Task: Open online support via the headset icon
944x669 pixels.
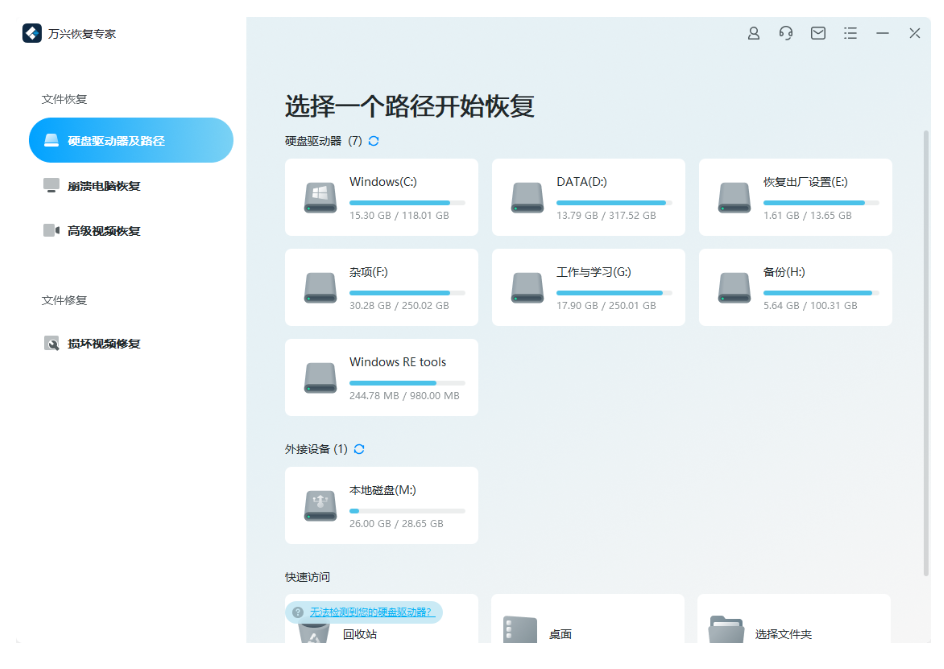Action: coord(785,33)
